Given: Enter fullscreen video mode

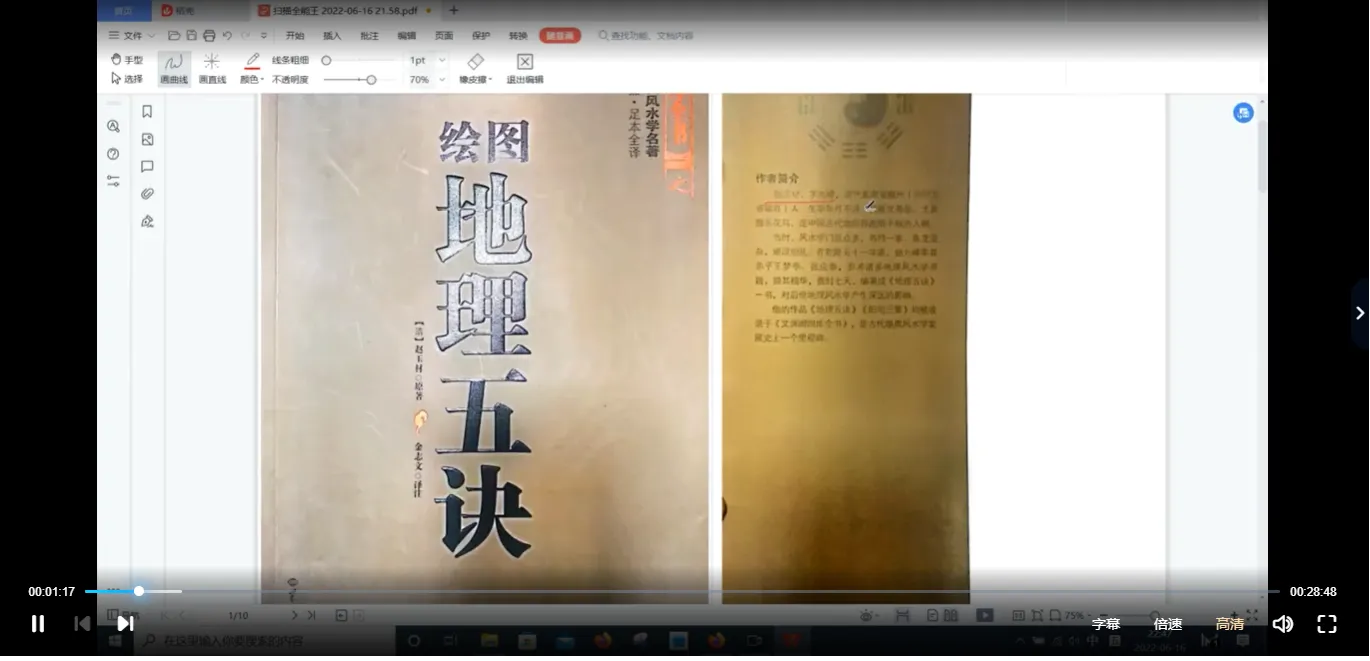Looking at the screenshot, I should point(1326,624).
